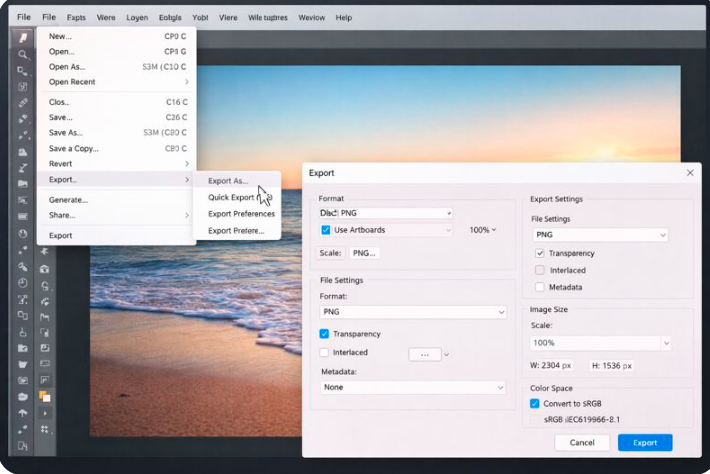Click the arrow beside the ellipsis button
The height and width of the screenshot is (474, 710).
(446, 354)
